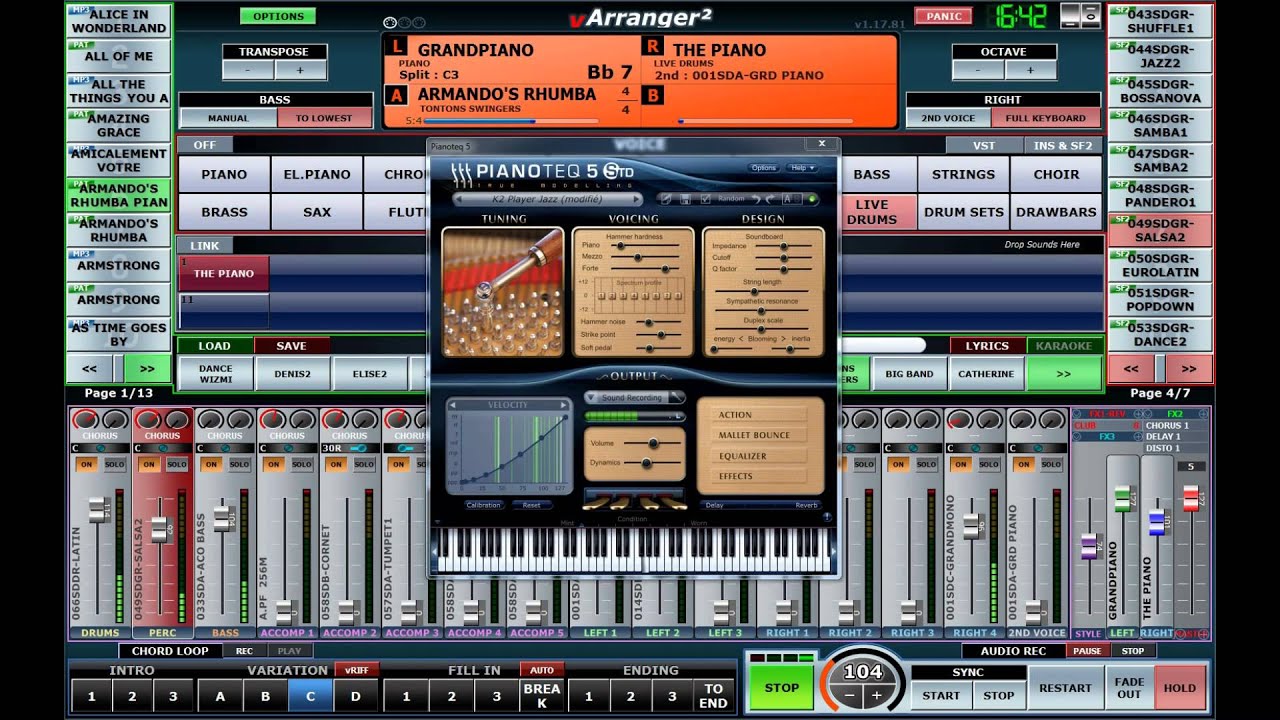The image size is (1280, 720).
Task: Switch bass mode to MANUAL
Action: pyautogui.click(x=228, y=118)
